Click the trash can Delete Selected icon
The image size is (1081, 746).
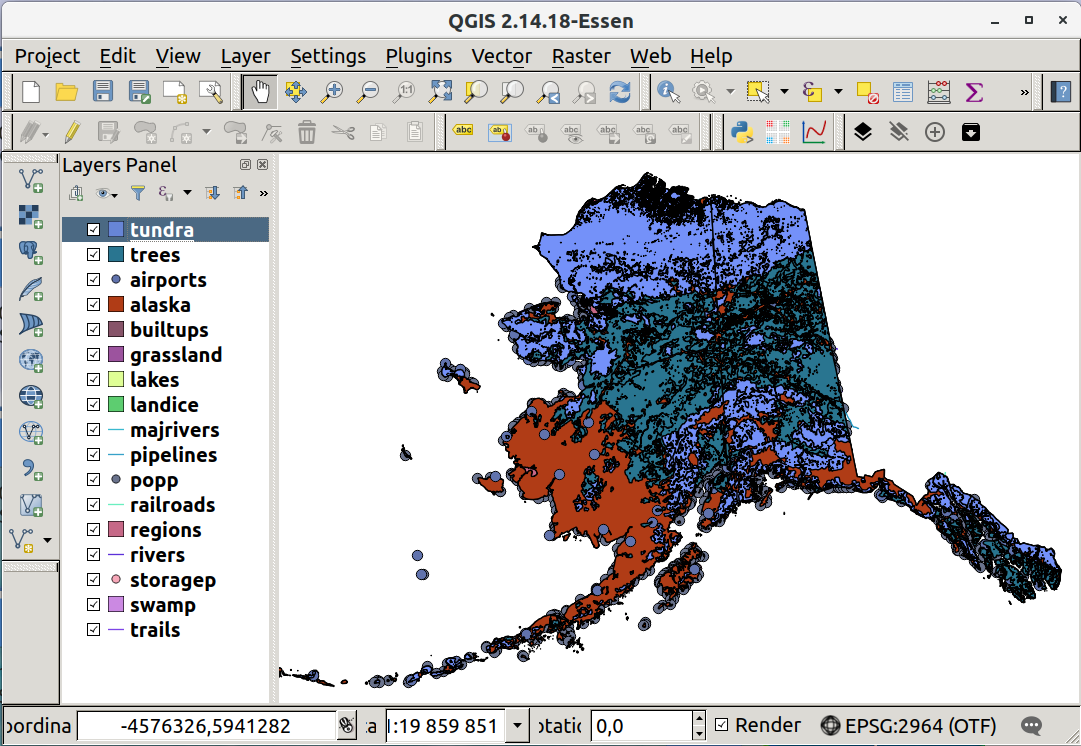pyautogui.click(x=307, y=132)
